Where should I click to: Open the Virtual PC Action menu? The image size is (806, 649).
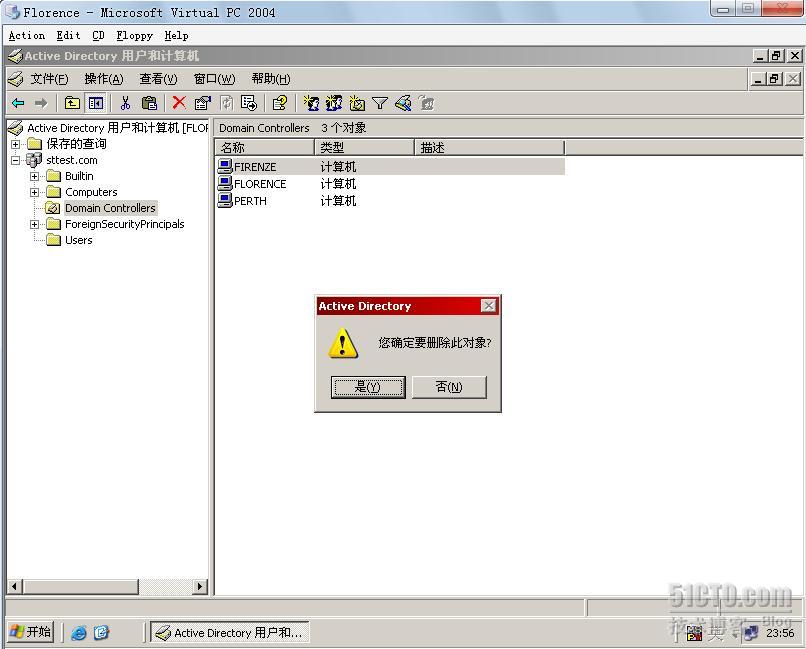tap(27, 35)
